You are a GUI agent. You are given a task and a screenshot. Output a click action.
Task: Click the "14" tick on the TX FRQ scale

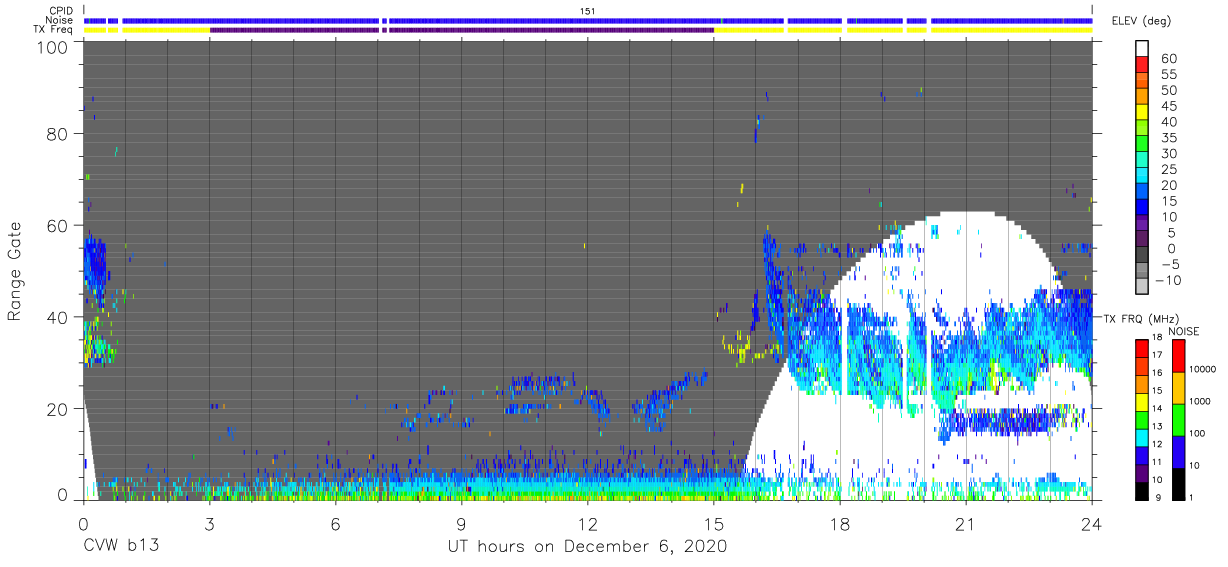(x=1156, y=408)
